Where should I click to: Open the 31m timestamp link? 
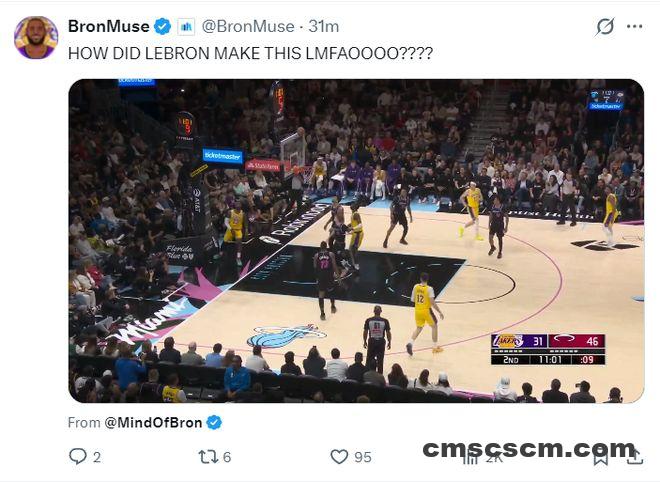324,27
